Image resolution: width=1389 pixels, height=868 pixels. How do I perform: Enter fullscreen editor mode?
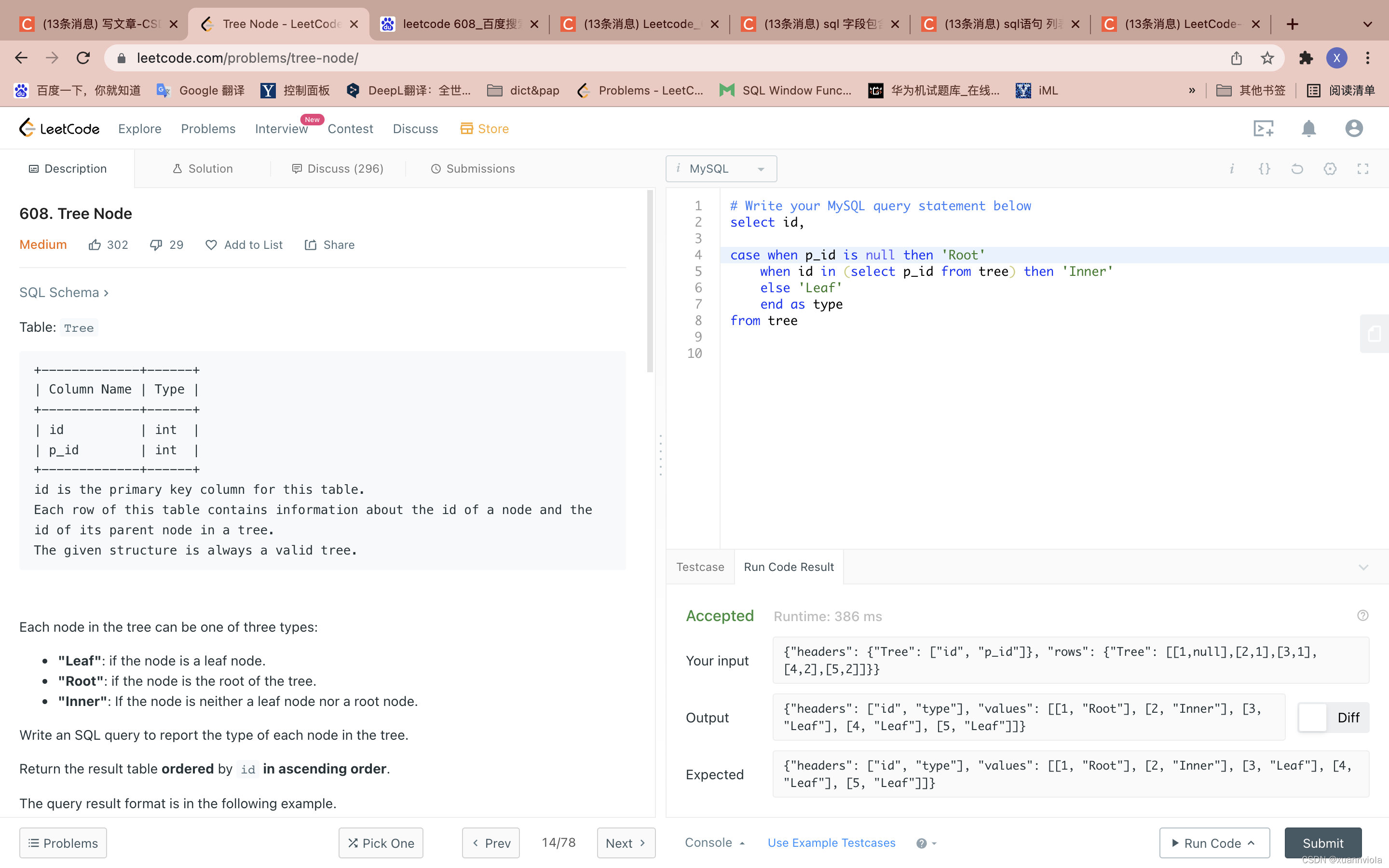pos(1362,168)
